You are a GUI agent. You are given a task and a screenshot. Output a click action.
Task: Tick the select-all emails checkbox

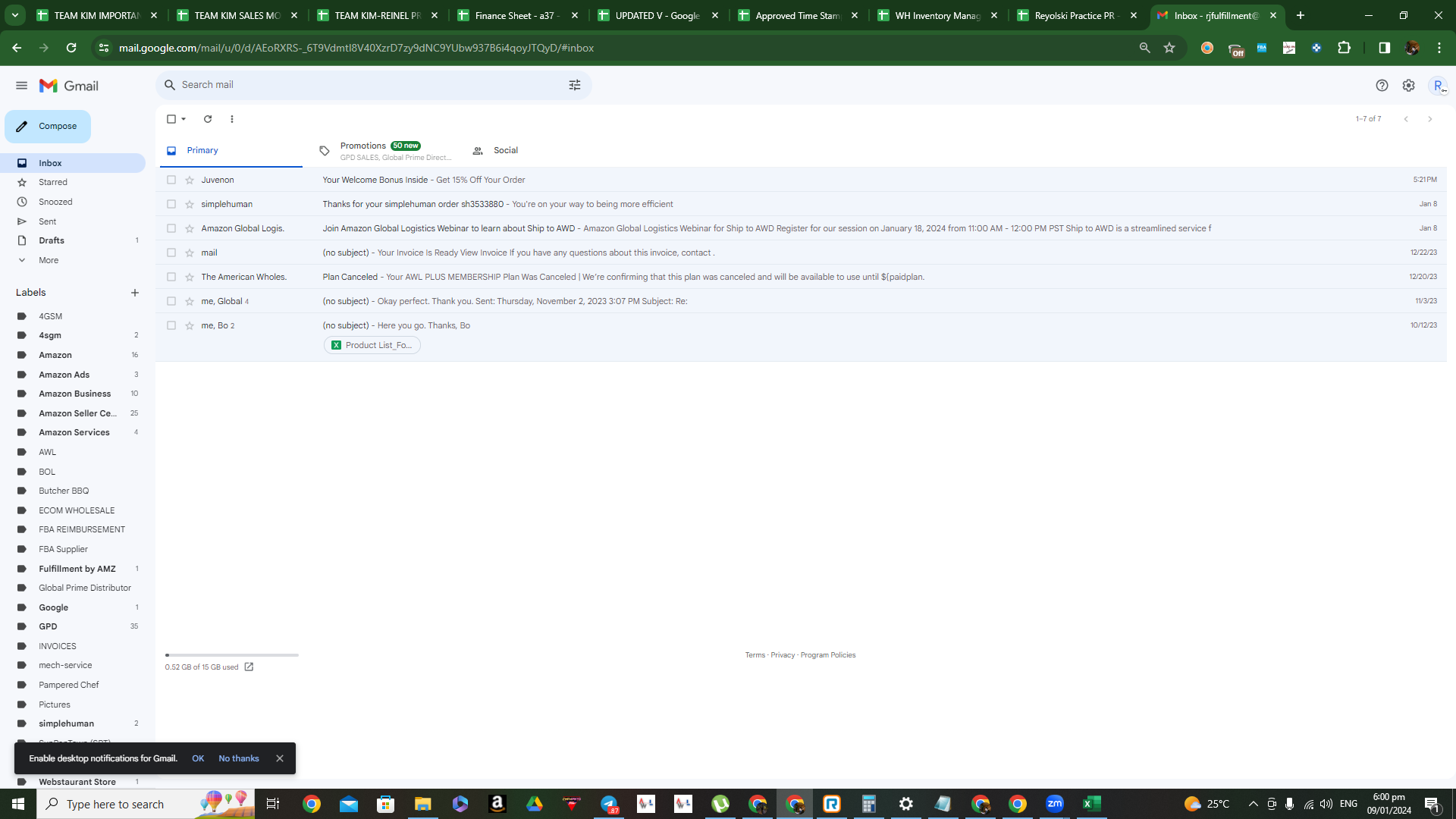point(171,119)
